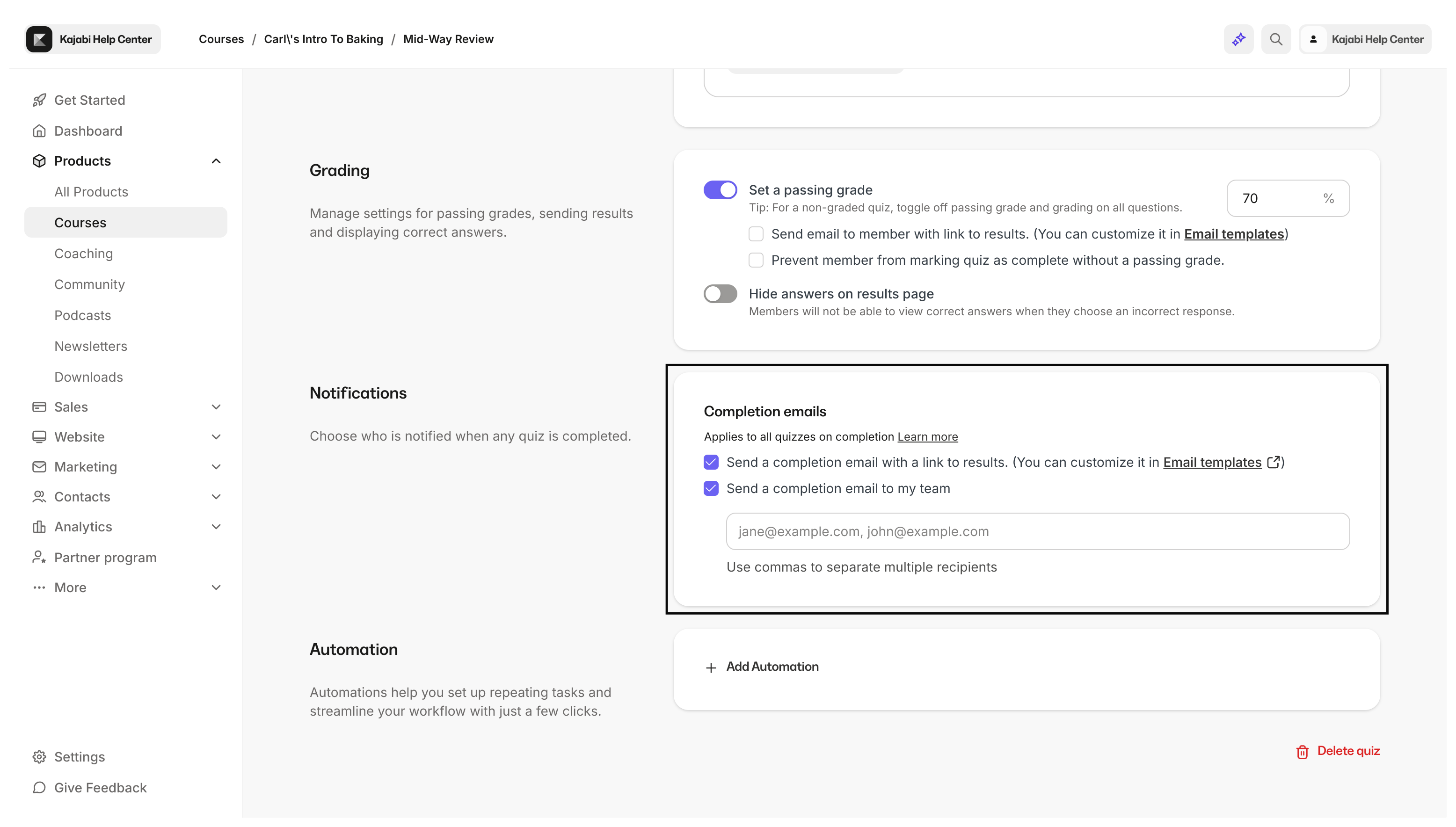Select the Marketing envelope icon
This screenshot has width=1456, height=827.
coord(39,467)
